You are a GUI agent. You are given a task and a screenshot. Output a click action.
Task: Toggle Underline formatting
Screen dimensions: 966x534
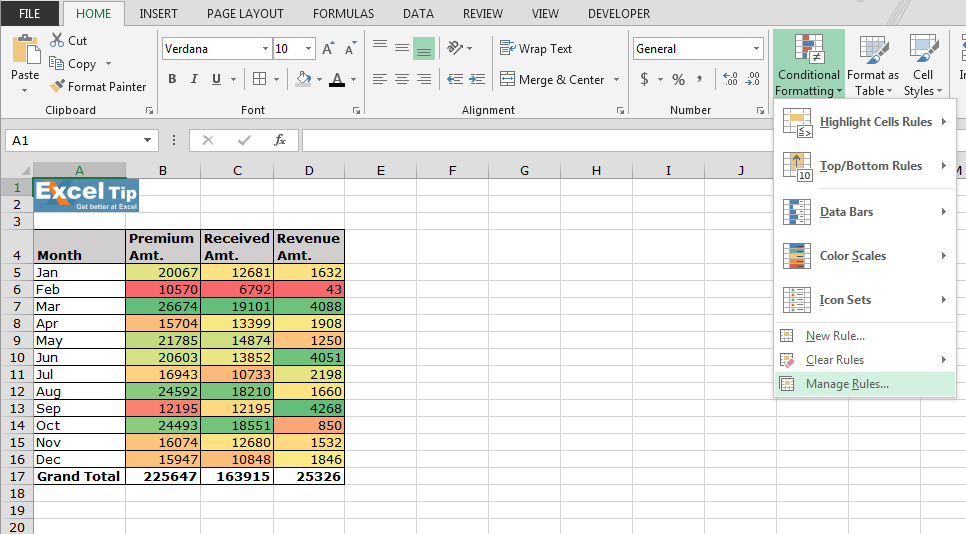[216, 79]
